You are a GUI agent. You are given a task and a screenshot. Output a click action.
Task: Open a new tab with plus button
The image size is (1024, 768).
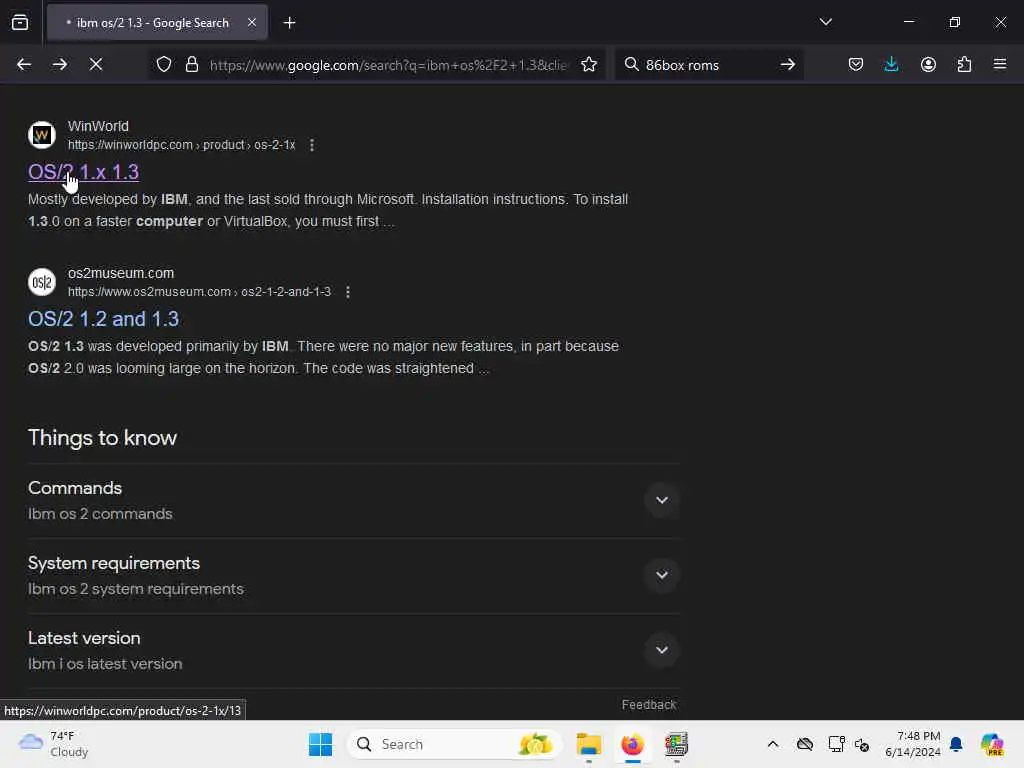click(289, 23)
